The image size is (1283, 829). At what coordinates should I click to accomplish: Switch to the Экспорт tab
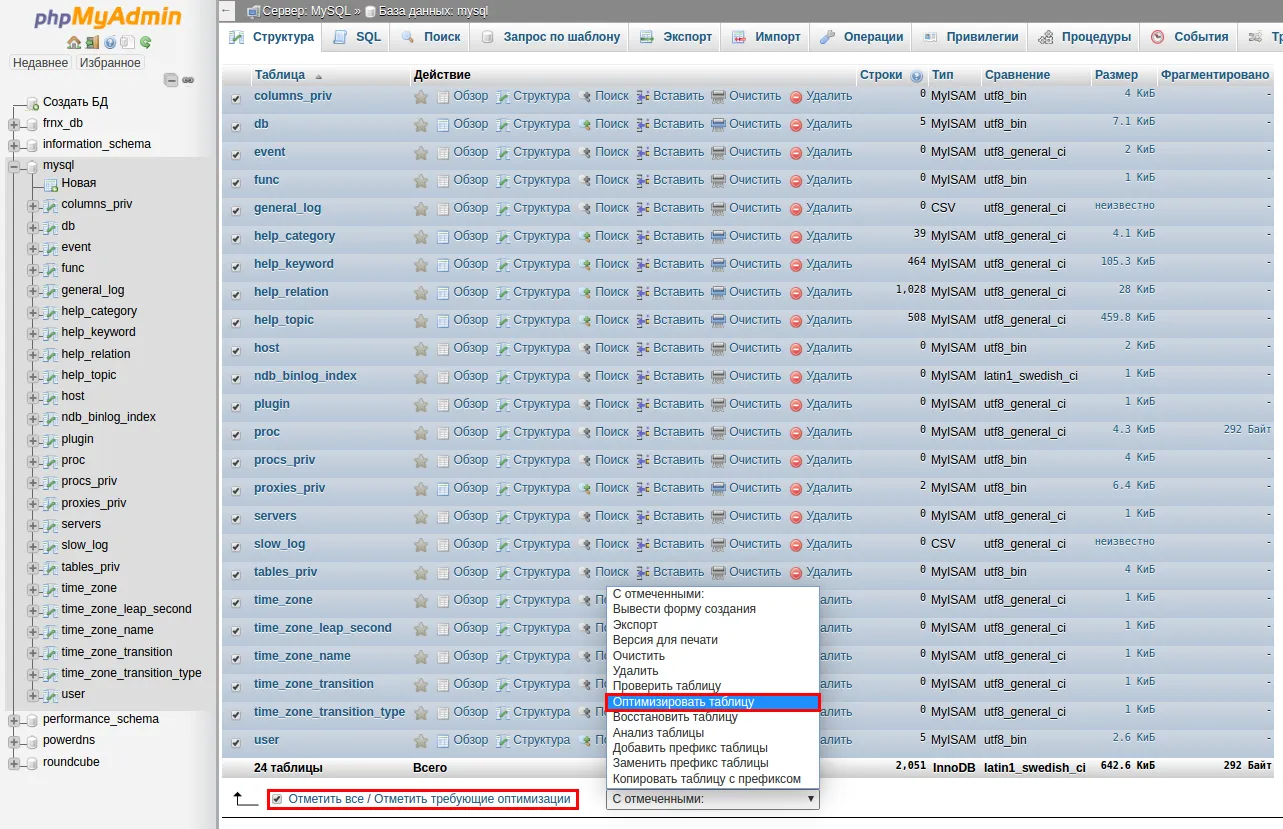678,37
